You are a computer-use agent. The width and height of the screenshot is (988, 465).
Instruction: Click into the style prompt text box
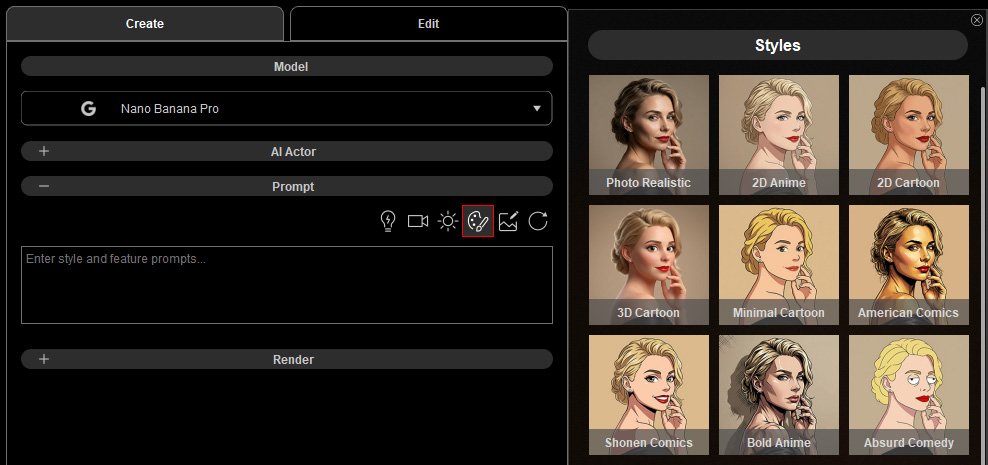click(x=287, y=285)
